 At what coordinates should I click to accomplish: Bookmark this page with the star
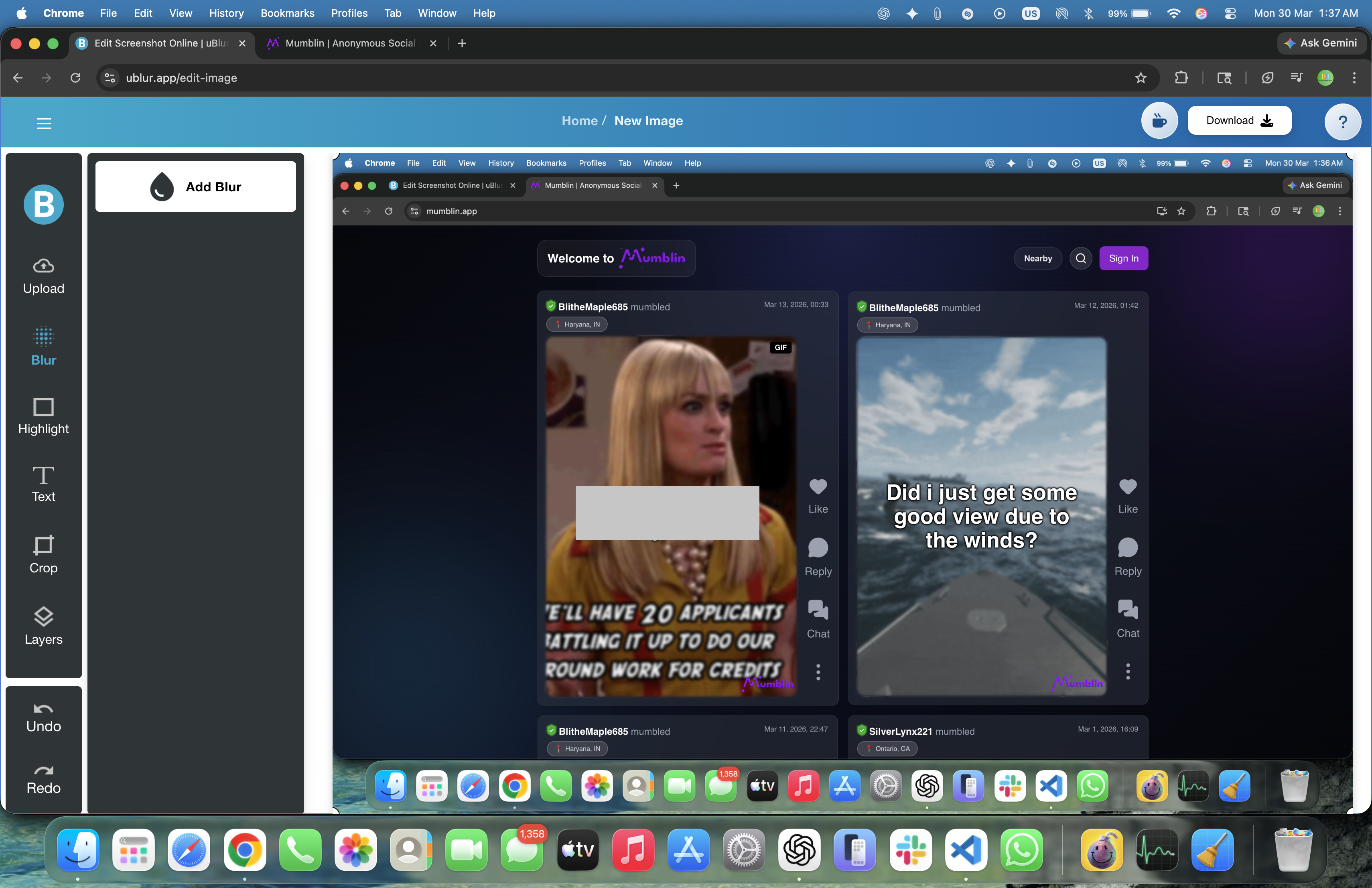click(1140, 78)
